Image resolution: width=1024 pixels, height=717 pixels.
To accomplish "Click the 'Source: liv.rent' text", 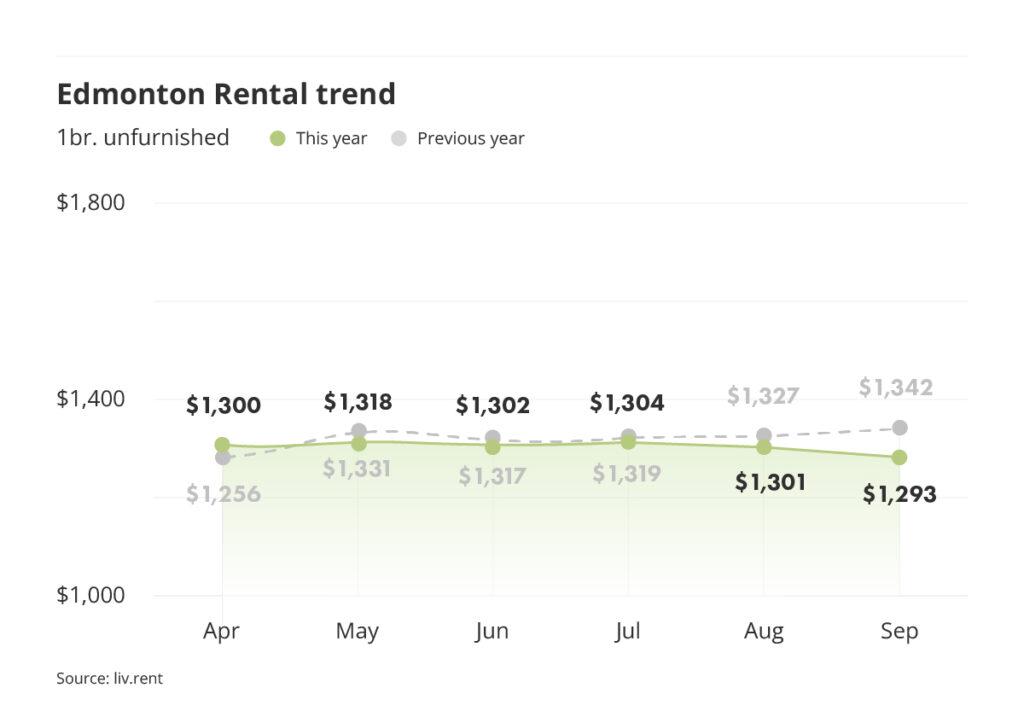I will (109, 679).
